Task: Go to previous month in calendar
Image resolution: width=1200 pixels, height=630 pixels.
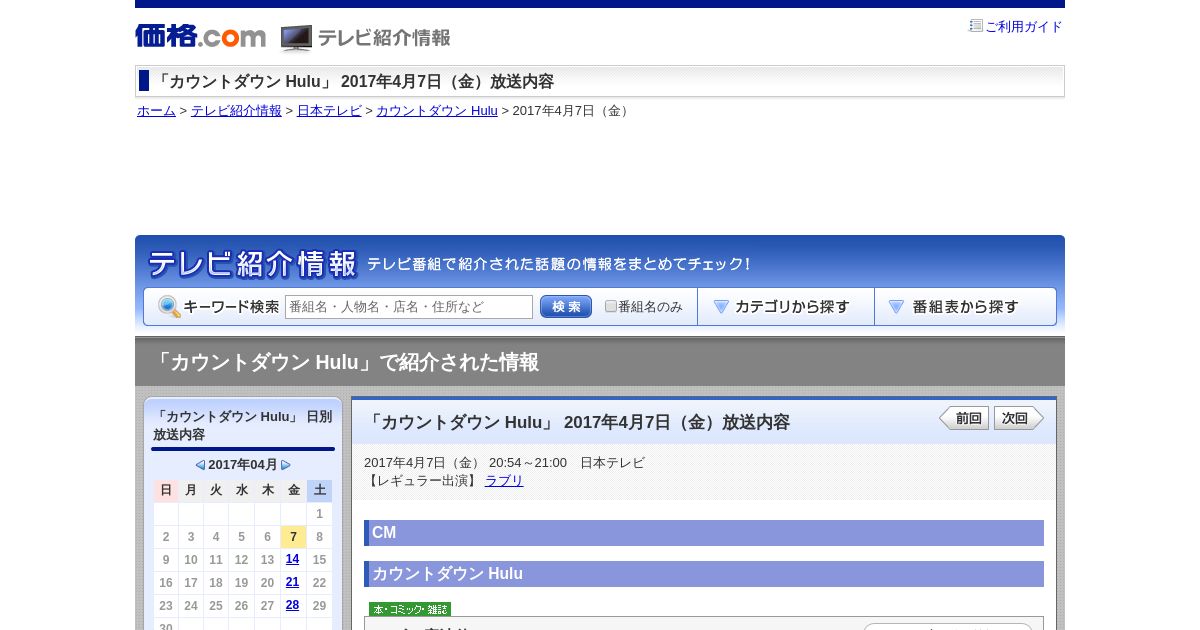Action: (x=200, y=465)
